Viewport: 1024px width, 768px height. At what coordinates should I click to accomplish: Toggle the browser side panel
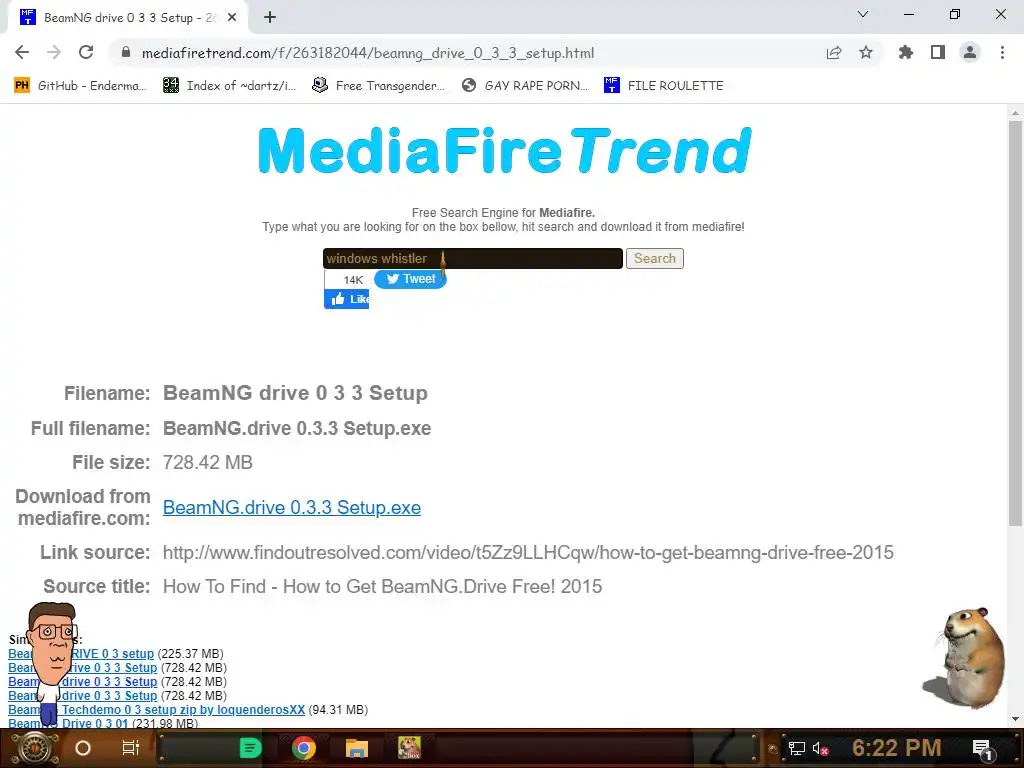click(938, 52)
